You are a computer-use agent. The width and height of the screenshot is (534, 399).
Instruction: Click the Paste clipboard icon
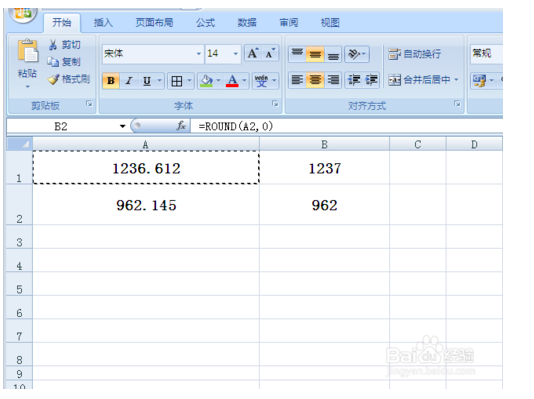(28, 51)
